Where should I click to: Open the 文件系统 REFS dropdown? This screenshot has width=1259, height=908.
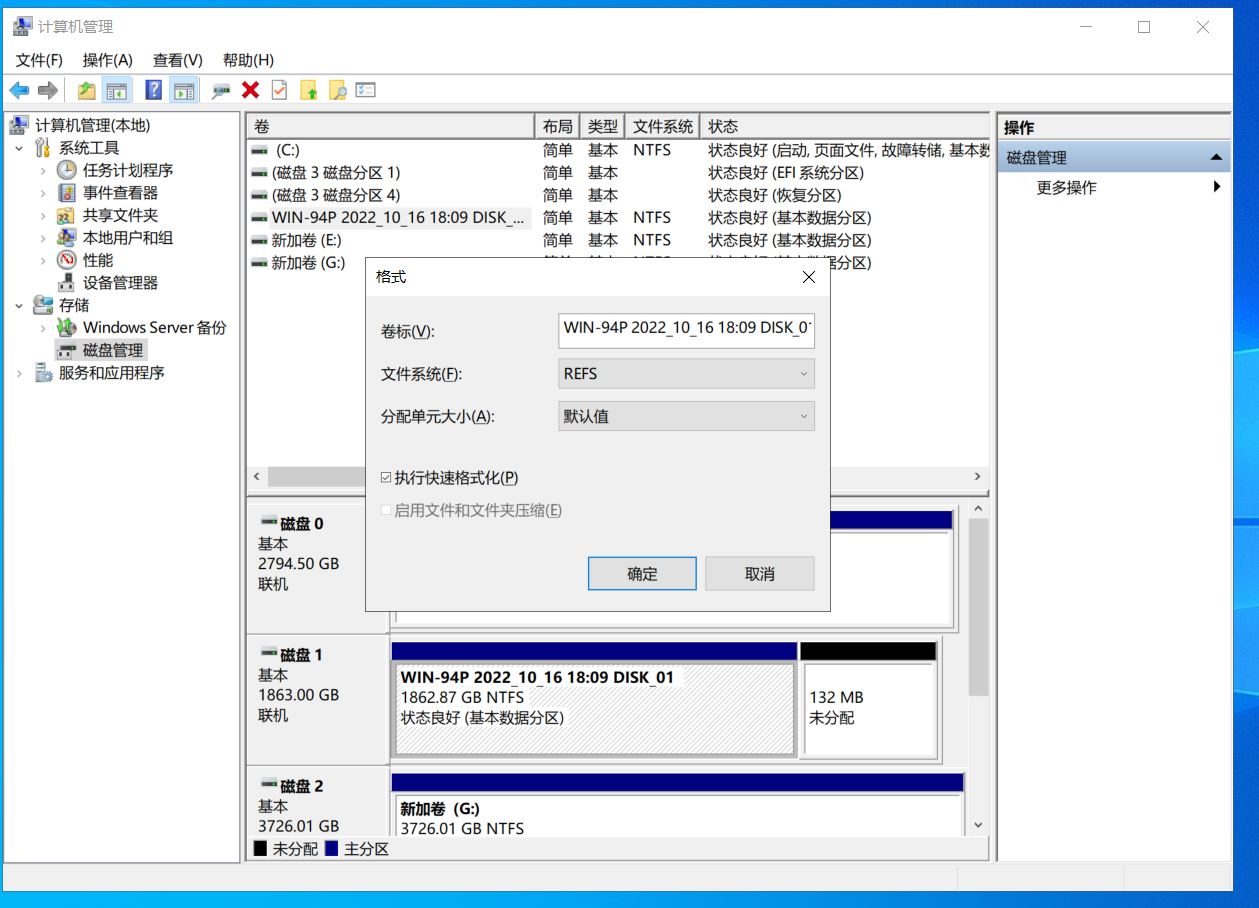tap(686, 374)
